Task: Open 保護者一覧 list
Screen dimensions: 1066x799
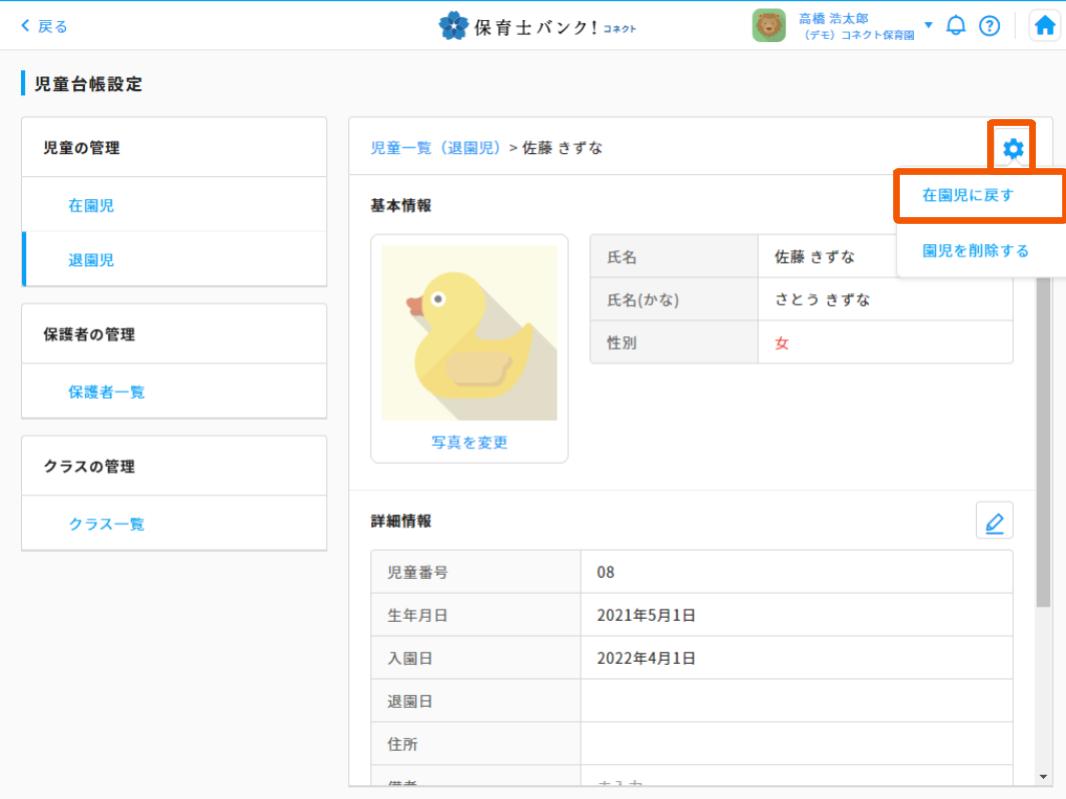Action: click(x=106, y=392)
